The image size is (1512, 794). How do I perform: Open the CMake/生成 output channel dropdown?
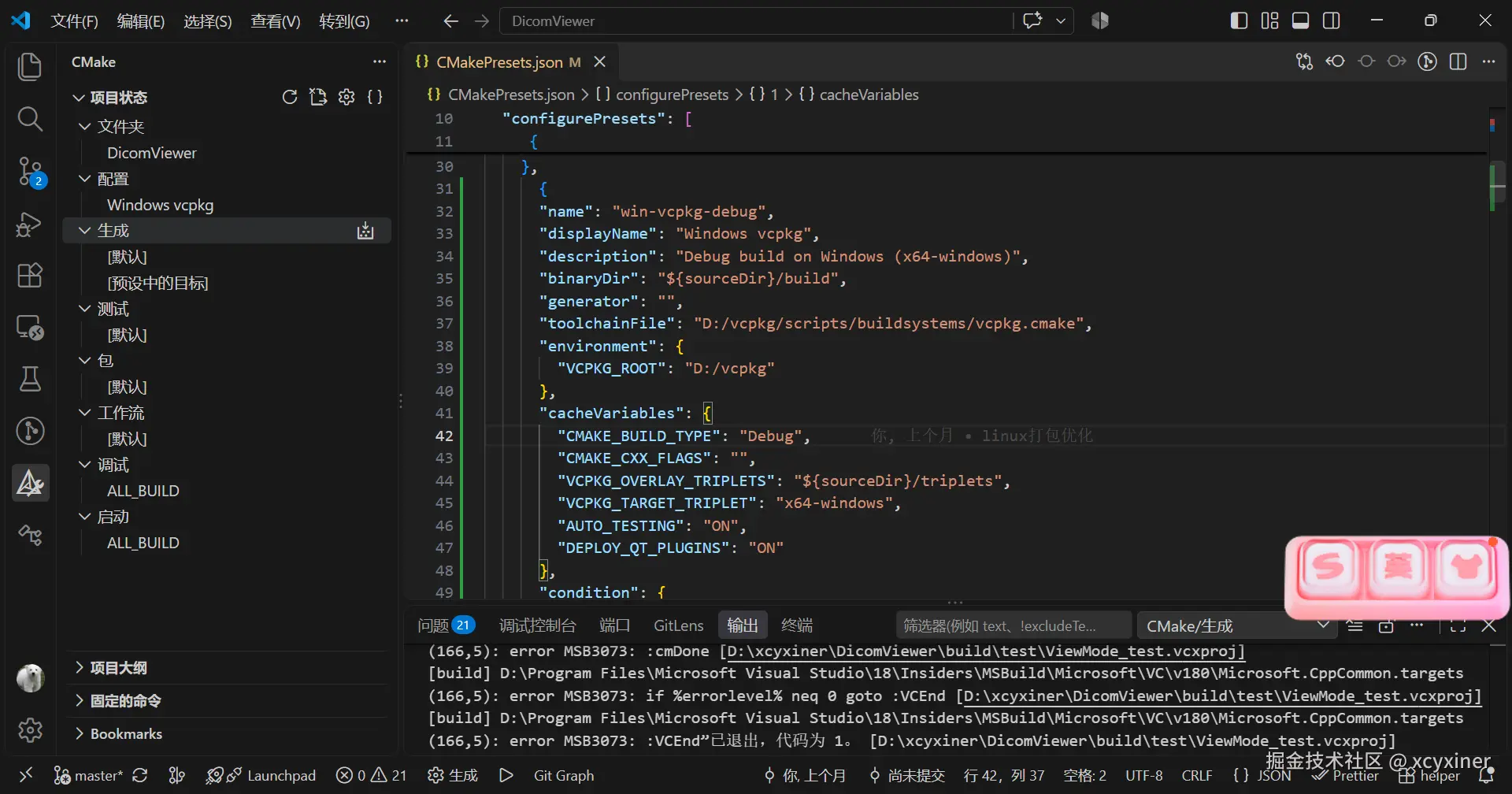(x=1238, y=626)
